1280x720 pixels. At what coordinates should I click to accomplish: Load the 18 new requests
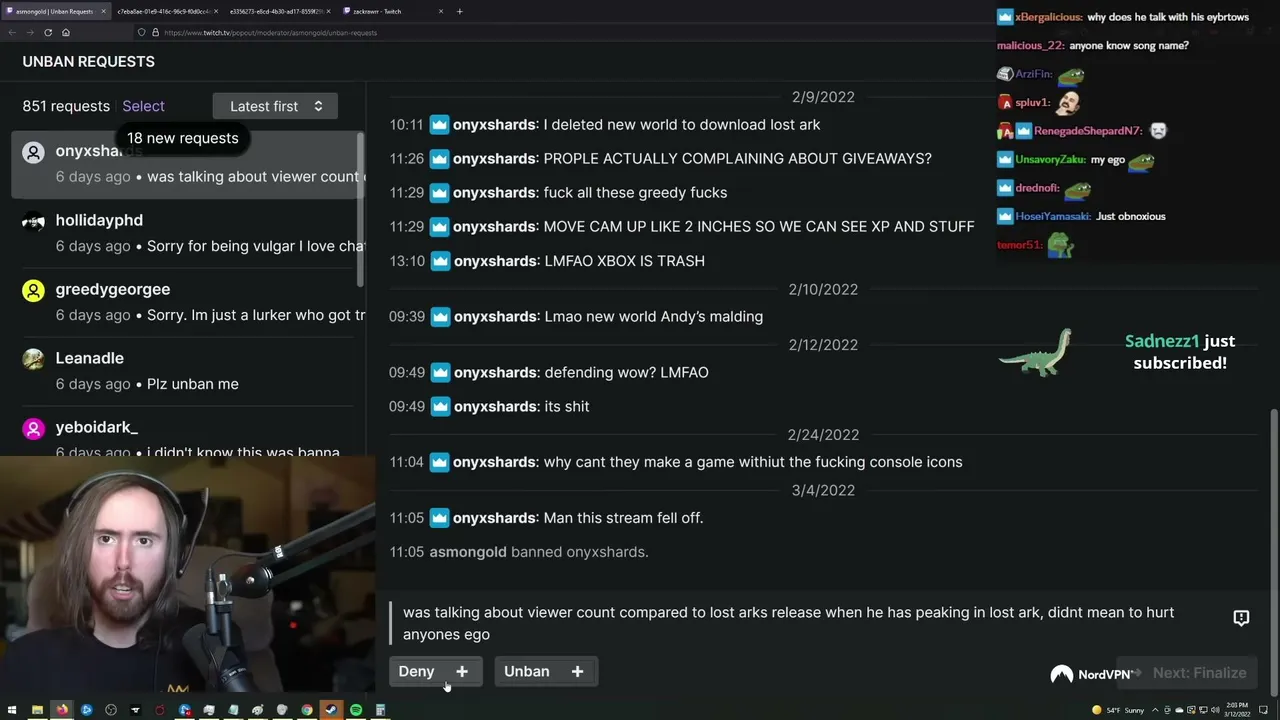tap(182, 138)
